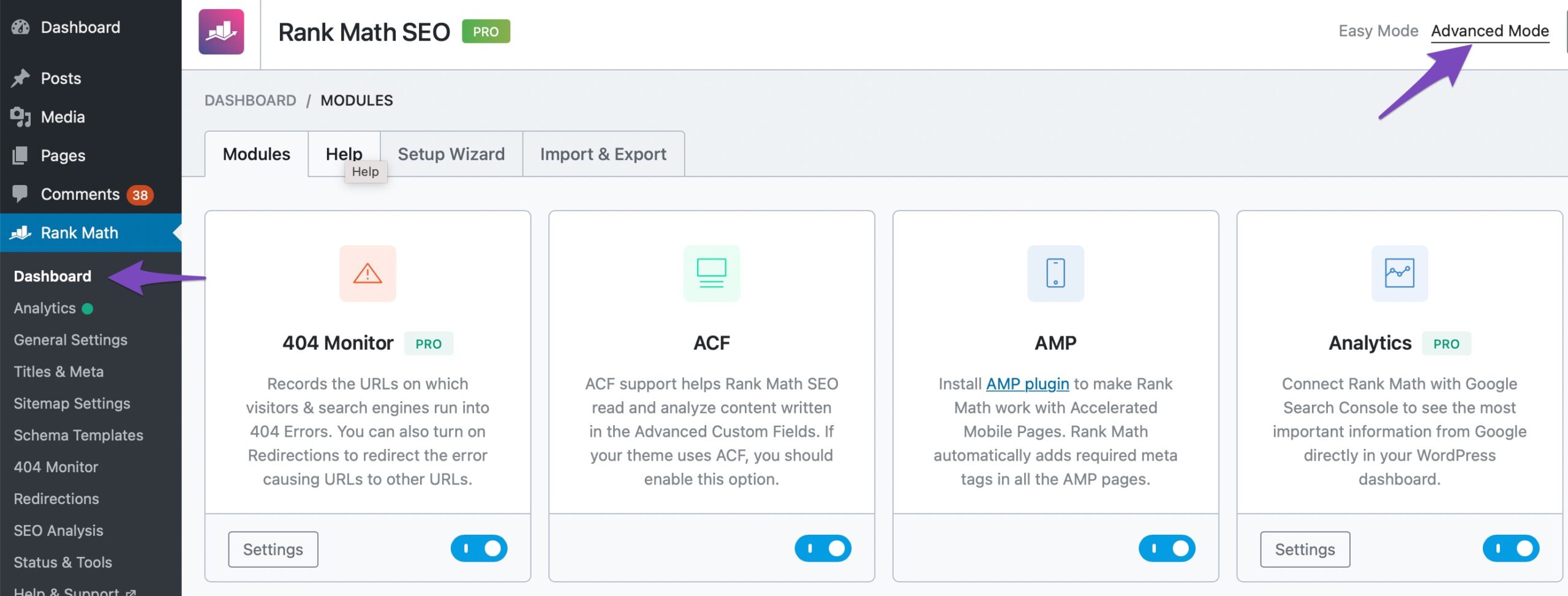Open Rank Math Dashboard submenu item
This screenshot has height=596, width=1568.
point(53,276)
